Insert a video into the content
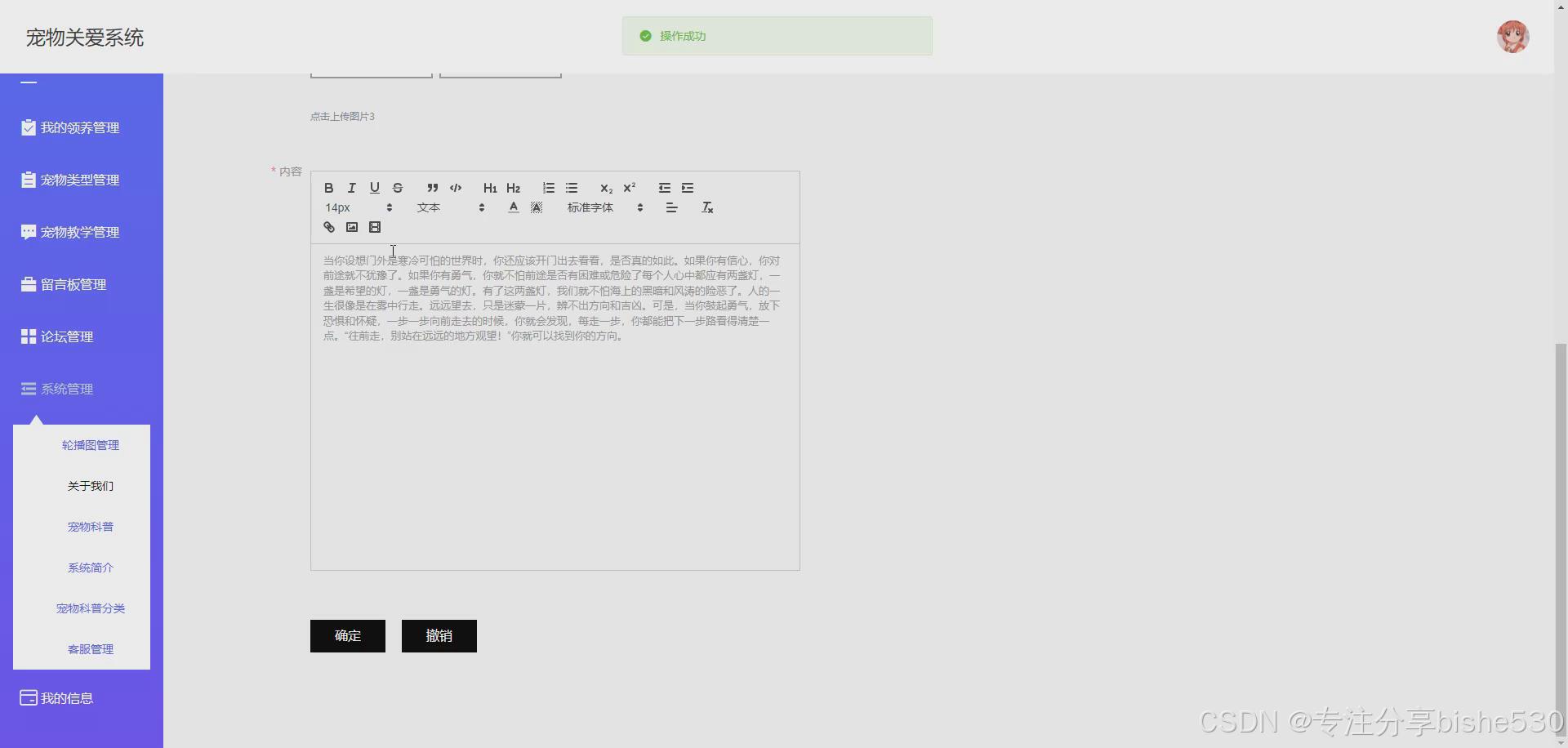 tap(375, 226)
